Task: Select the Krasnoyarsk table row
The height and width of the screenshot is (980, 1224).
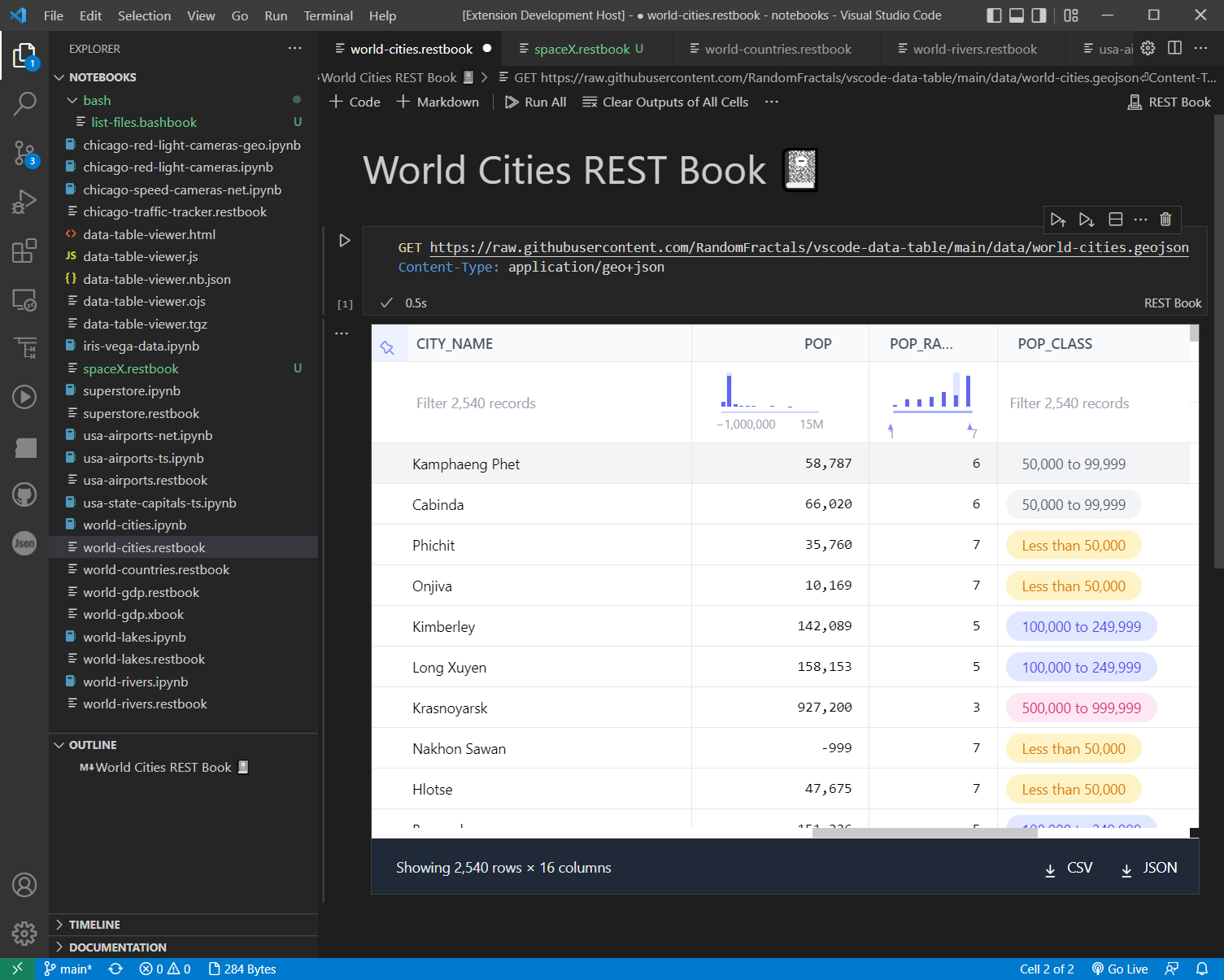Action: (785, 708)
